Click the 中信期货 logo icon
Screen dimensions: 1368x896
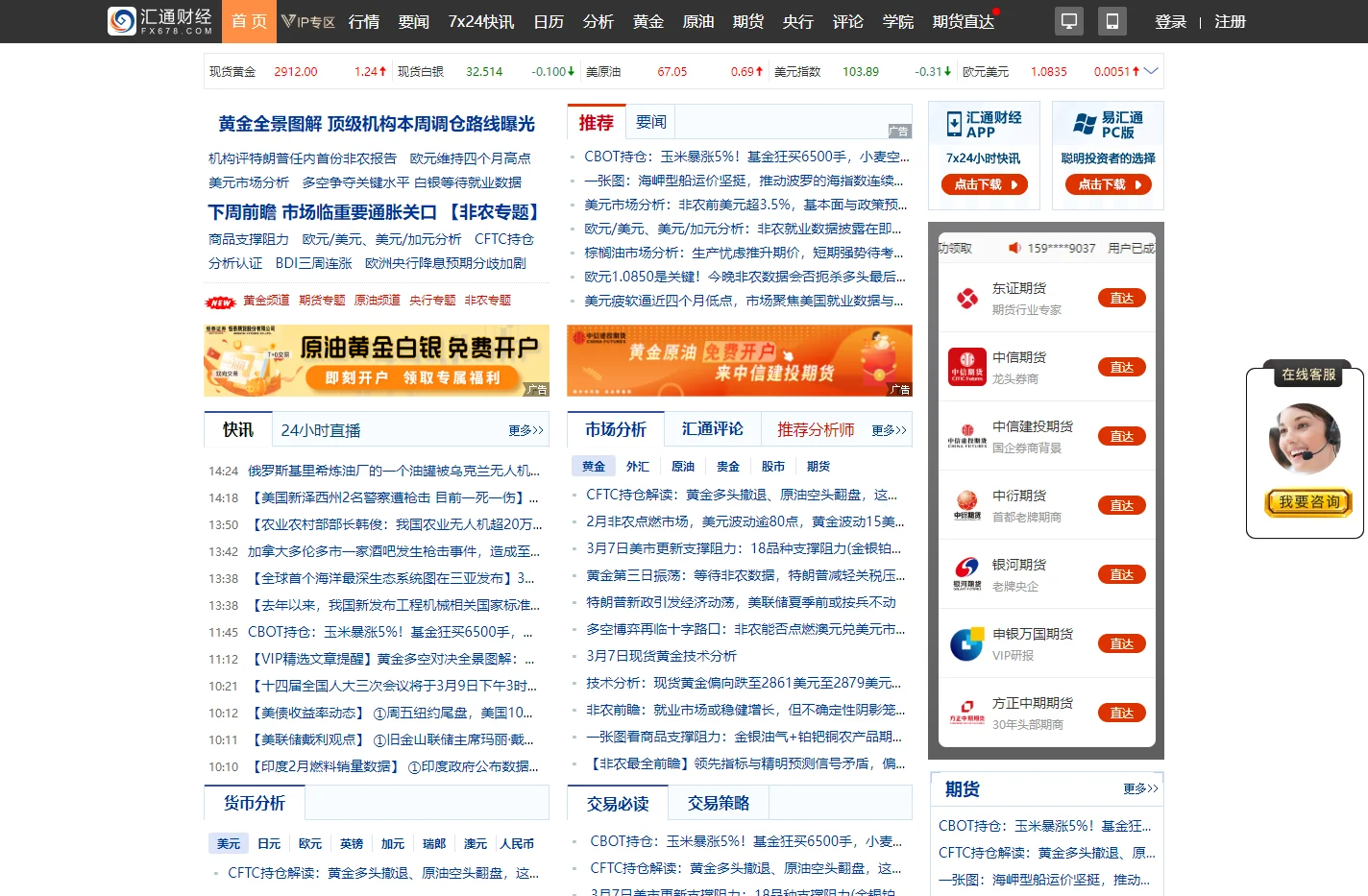(x=967, y=367)
